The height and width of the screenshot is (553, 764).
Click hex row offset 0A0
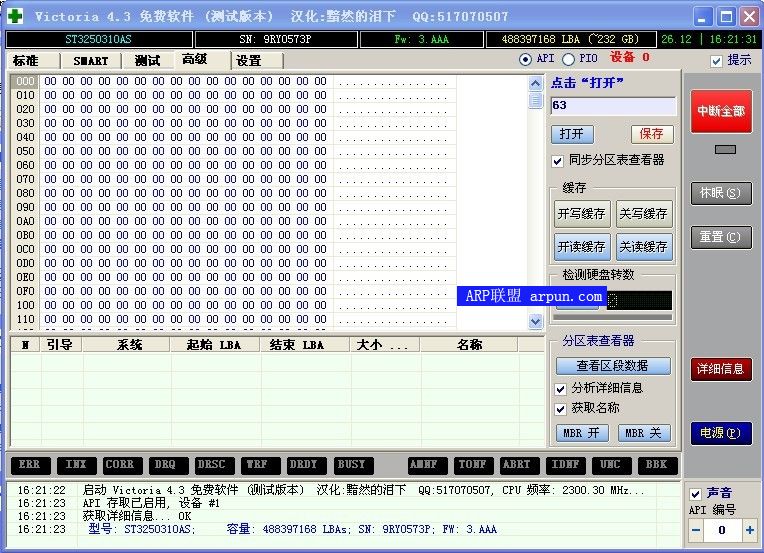coord(25,221)
